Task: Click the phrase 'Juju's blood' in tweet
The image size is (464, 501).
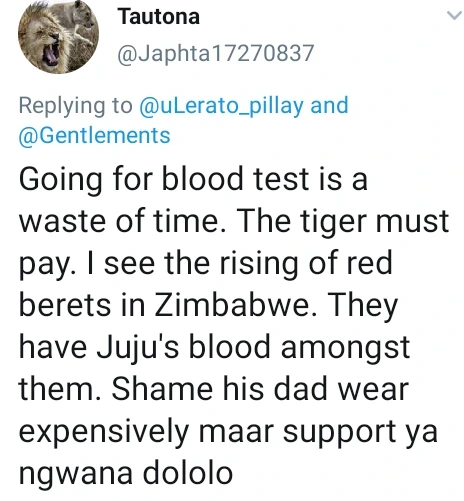Action: click(183, 347)
